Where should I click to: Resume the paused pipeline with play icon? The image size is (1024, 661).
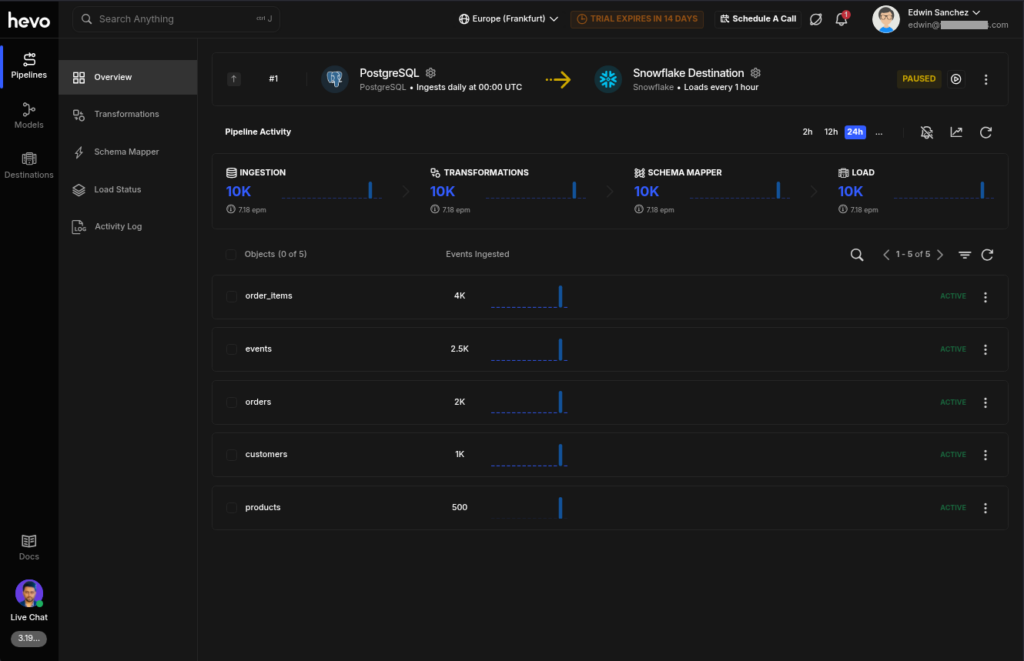click(x=956, y=79)
